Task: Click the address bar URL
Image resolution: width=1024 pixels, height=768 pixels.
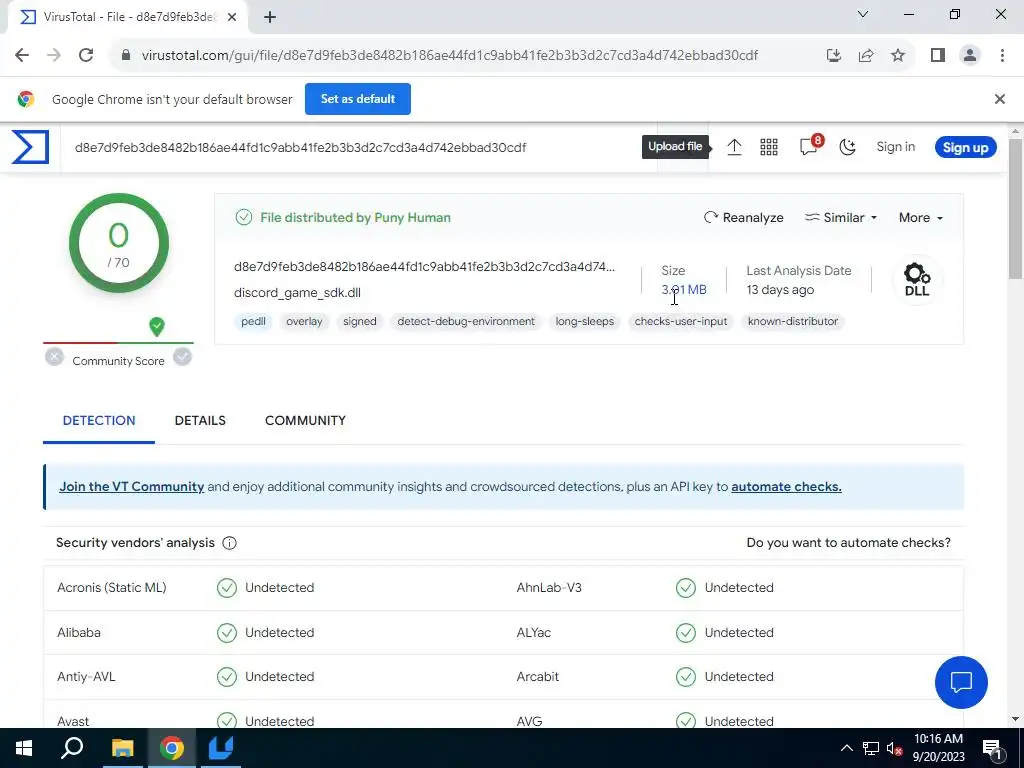Action: click(x=450, y=56)
